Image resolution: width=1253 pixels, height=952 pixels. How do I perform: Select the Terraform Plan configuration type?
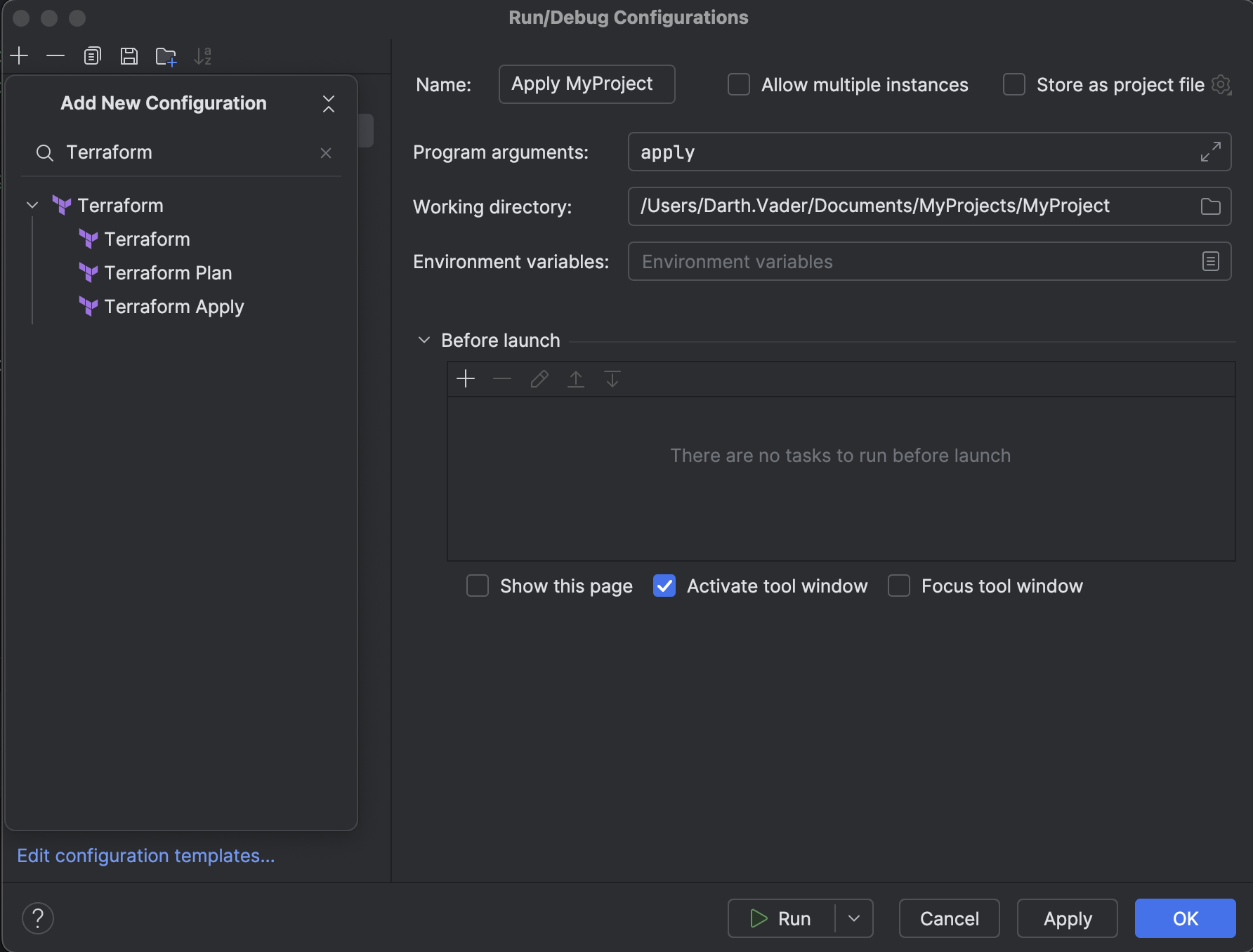[x=168, y=273]
